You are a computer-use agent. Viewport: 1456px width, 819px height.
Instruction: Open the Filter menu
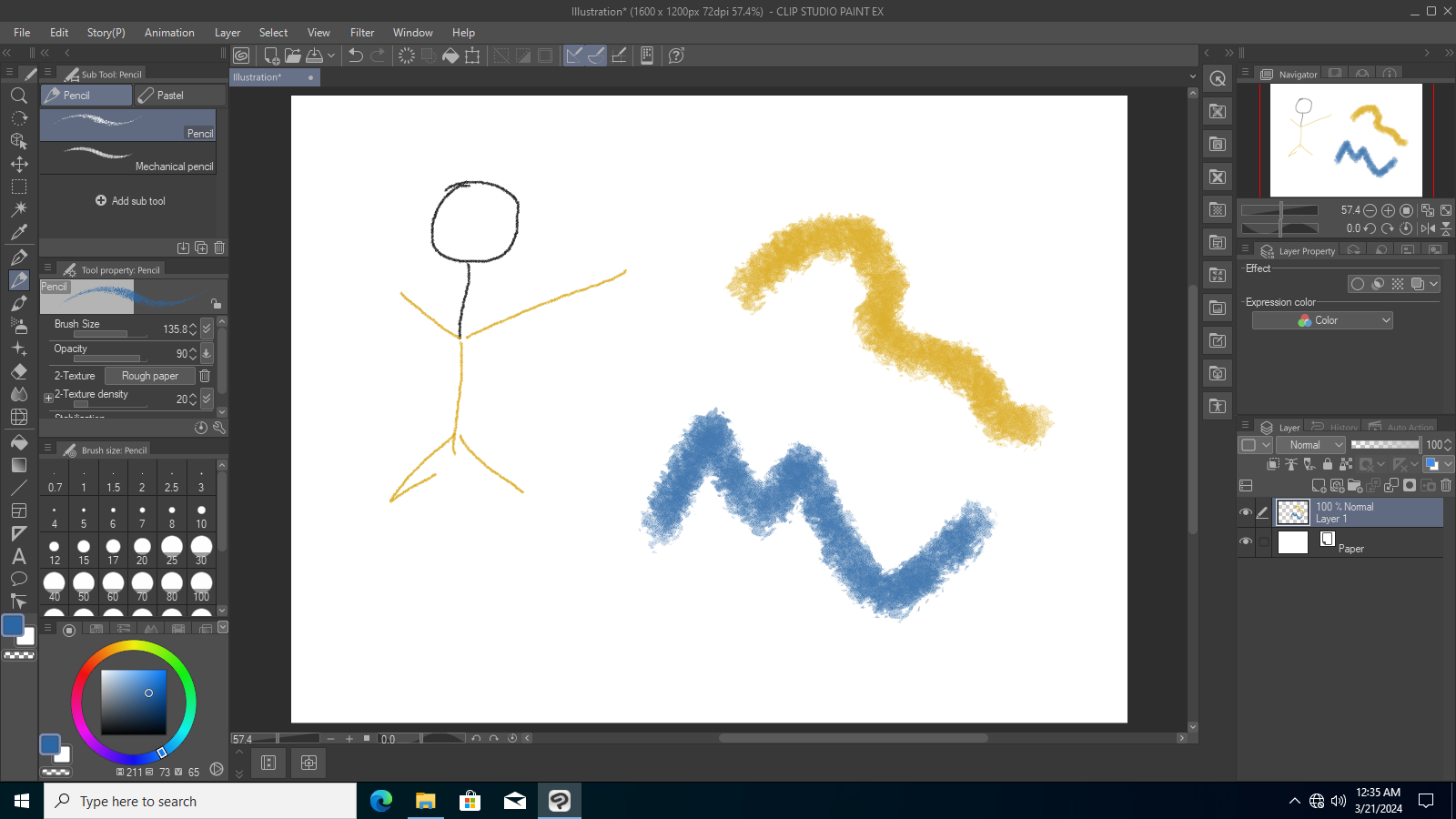(362, 33)
